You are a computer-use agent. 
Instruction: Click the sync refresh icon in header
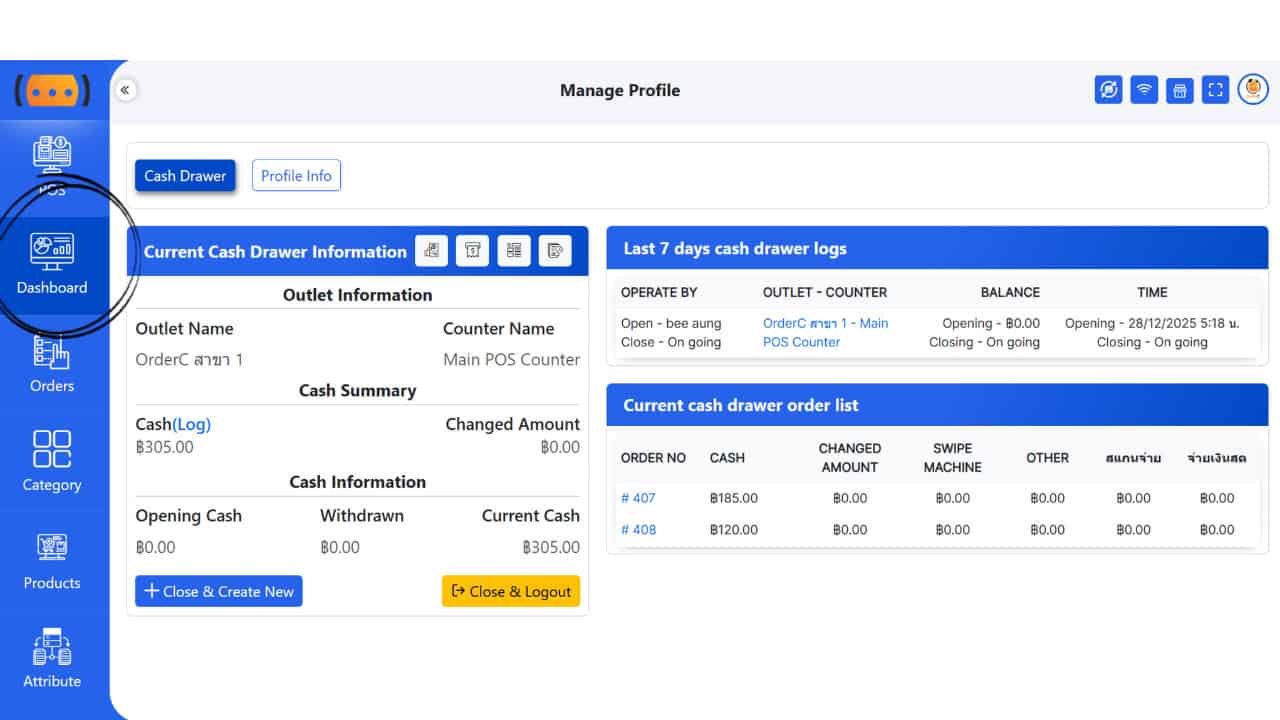tap(1108, 91)
